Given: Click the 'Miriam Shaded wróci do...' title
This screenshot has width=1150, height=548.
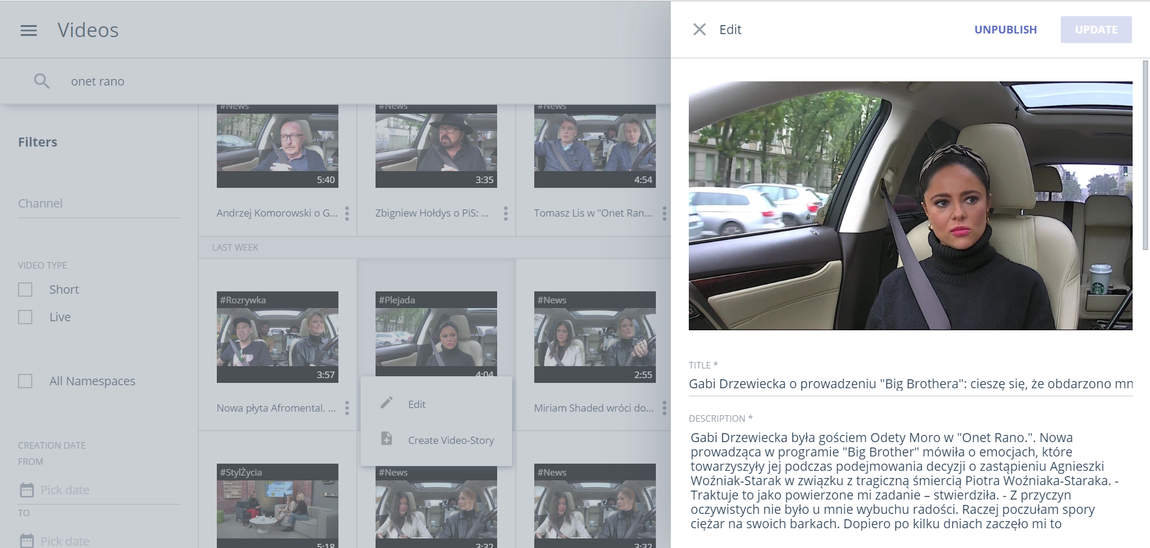Looking at the screenshot, I should coord(593,408).
